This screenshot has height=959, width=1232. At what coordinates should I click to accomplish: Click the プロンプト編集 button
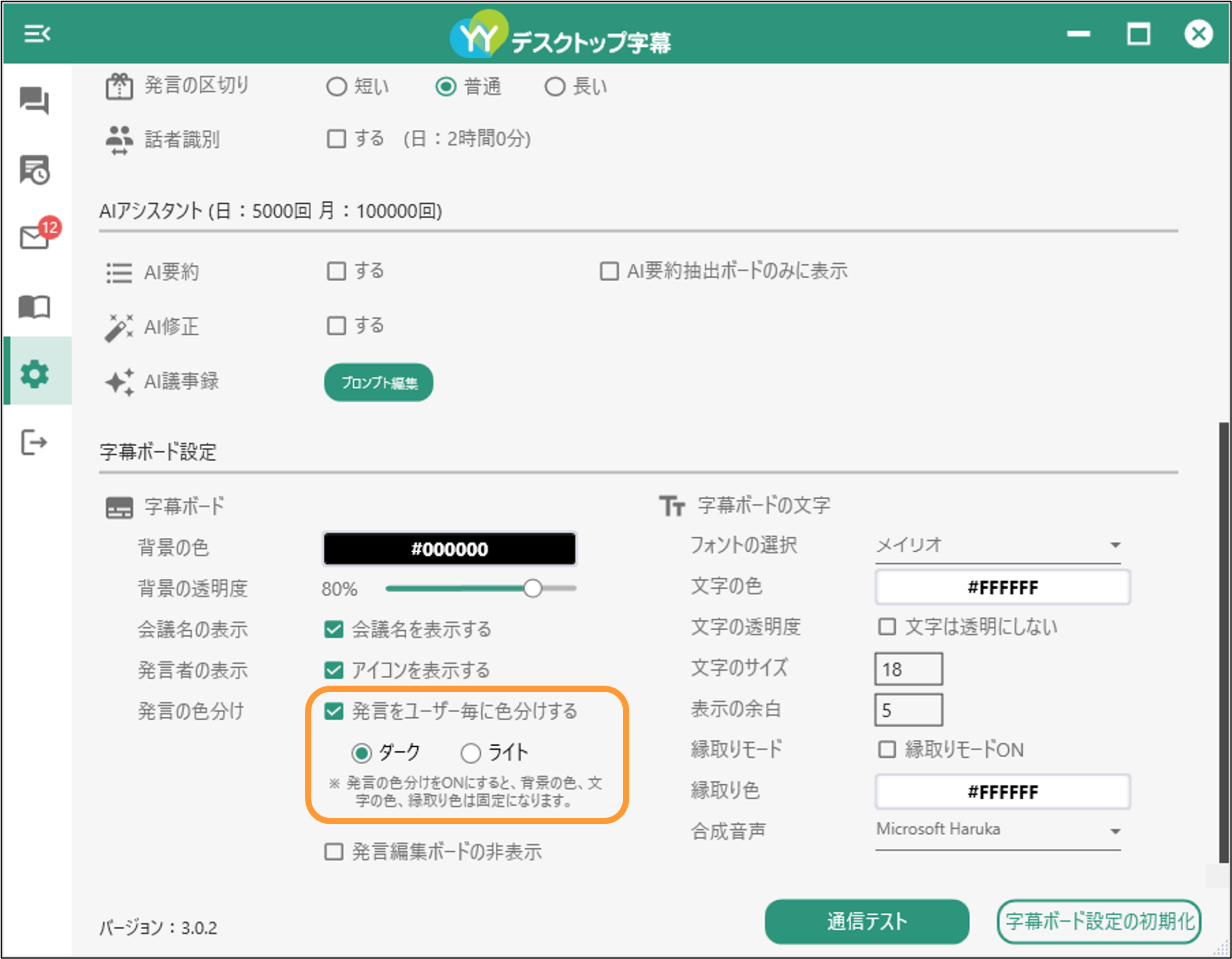click(x=379, y=383)
